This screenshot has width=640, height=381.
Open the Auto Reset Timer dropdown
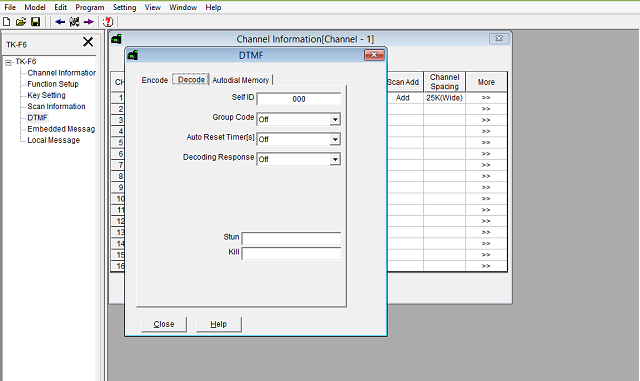click(x=335, y=139)
